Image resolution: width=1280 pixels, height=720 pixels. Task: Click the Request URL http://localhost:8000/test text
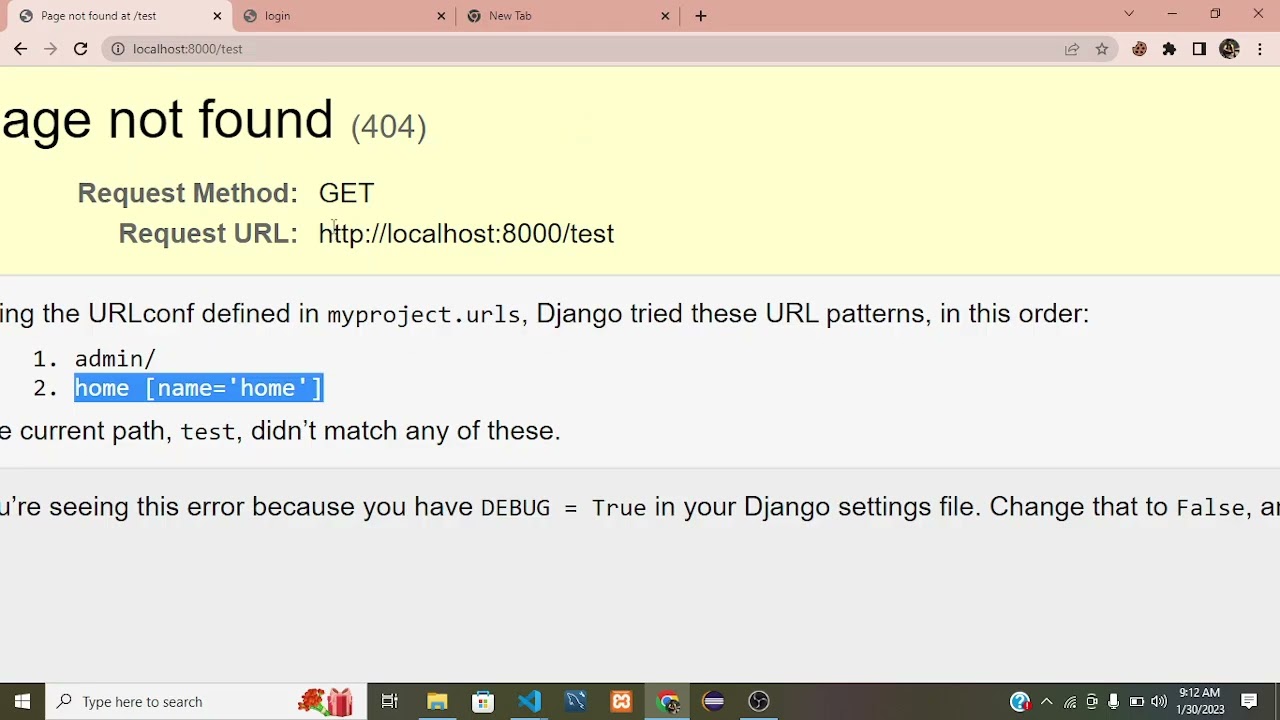click(466, 233)
